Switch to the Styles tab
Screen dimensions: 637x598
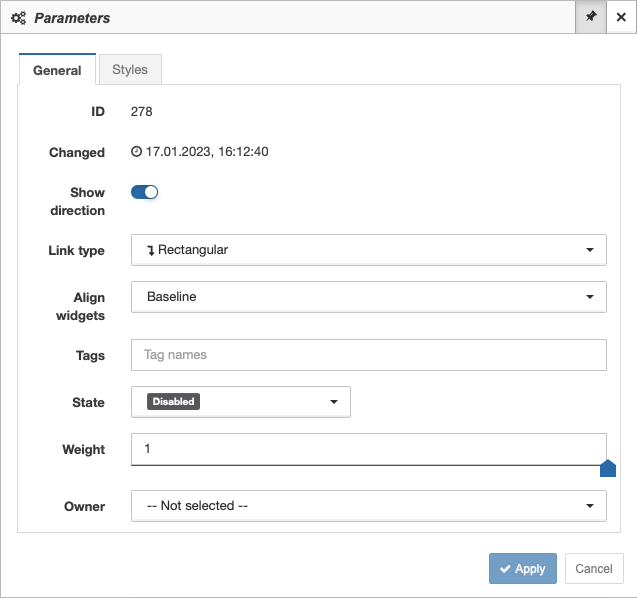coord(130,69)
